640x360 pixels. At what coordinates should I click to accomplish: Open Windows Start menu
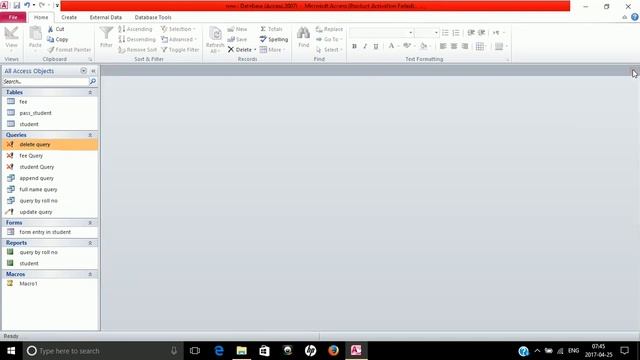[x=11, y=351]
